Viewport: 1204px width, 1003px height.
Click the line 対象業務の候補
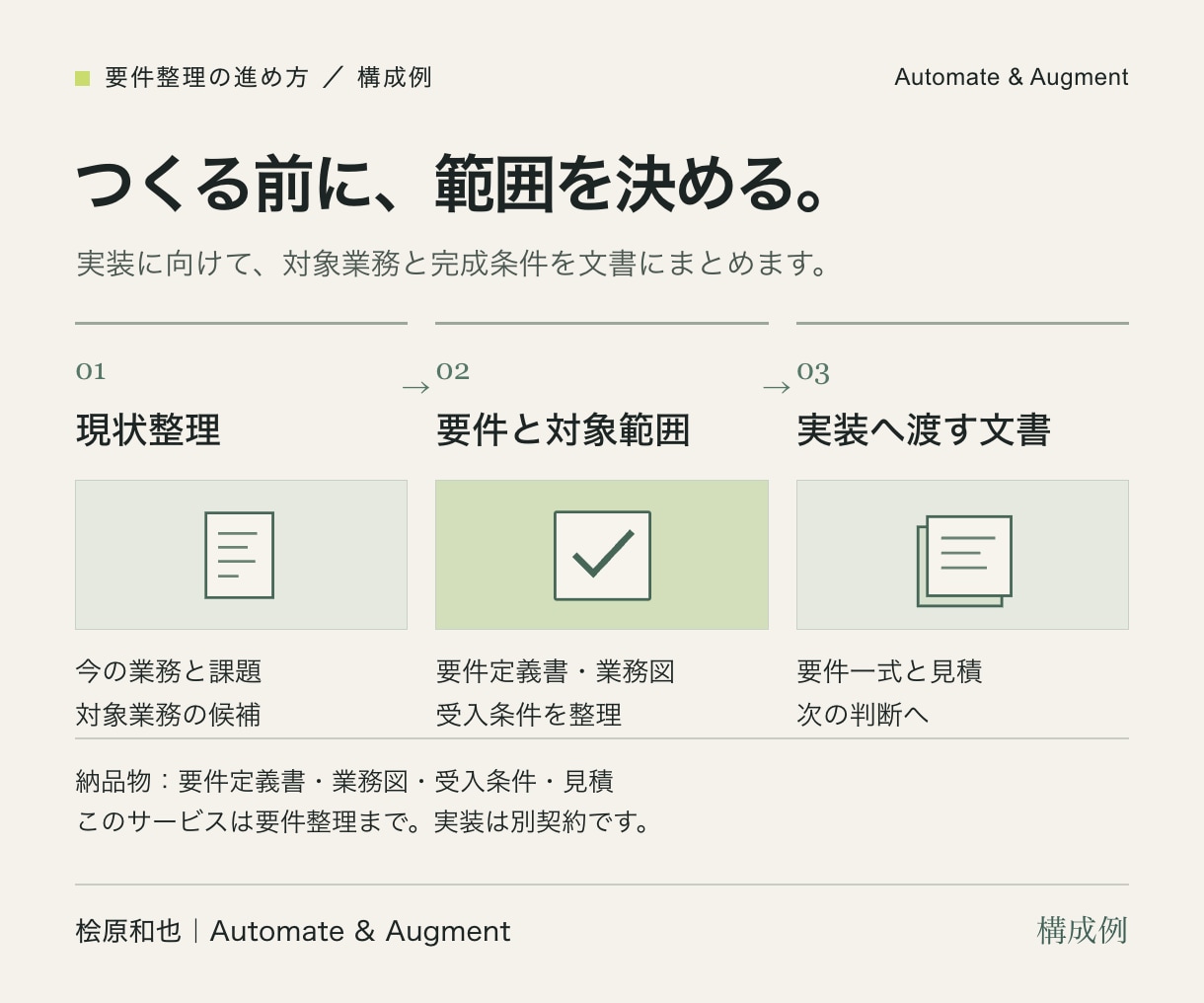click(x=169, y=715)
